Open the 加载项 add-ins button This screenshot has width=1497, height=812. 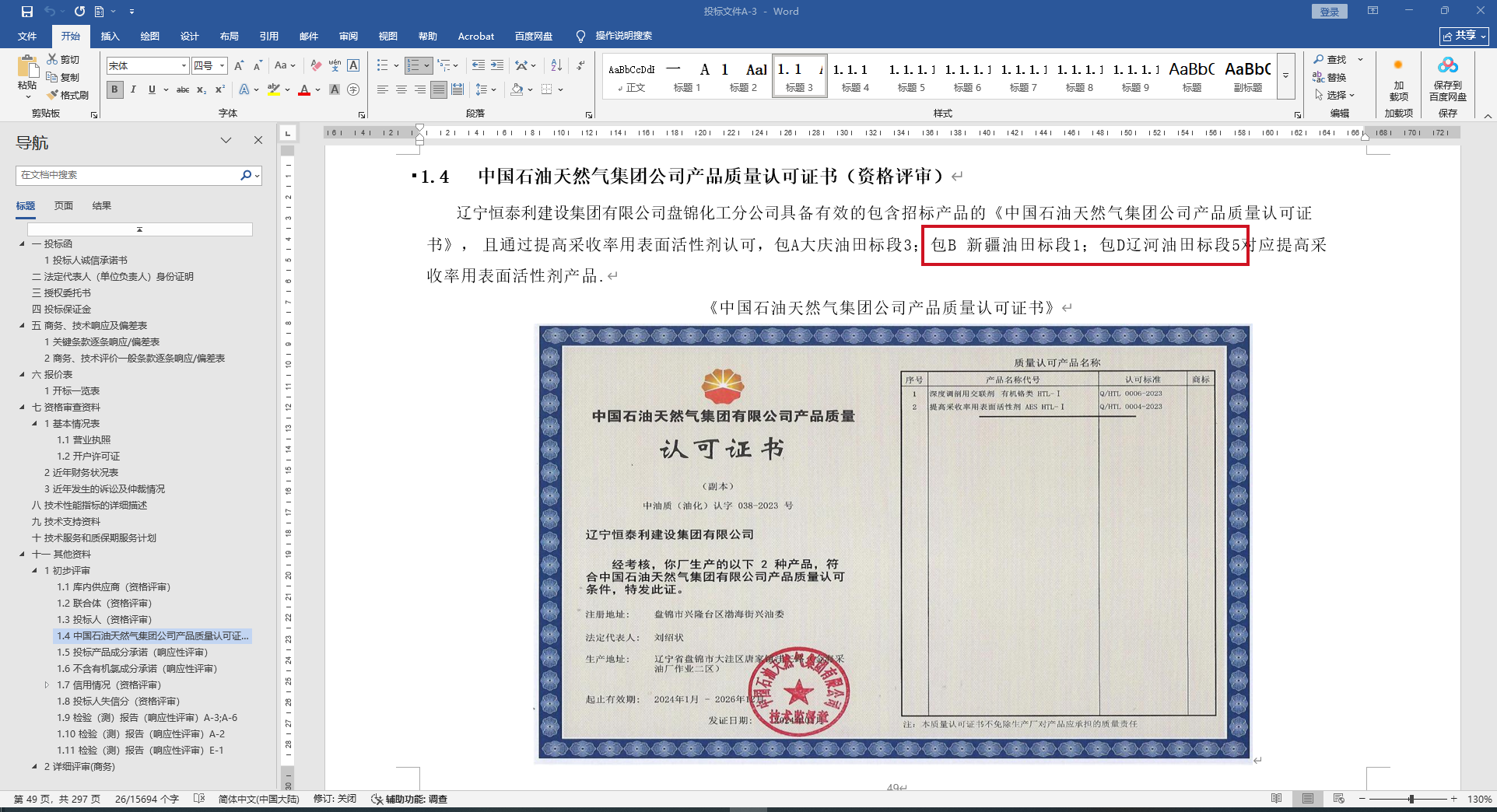(1398, 80)
